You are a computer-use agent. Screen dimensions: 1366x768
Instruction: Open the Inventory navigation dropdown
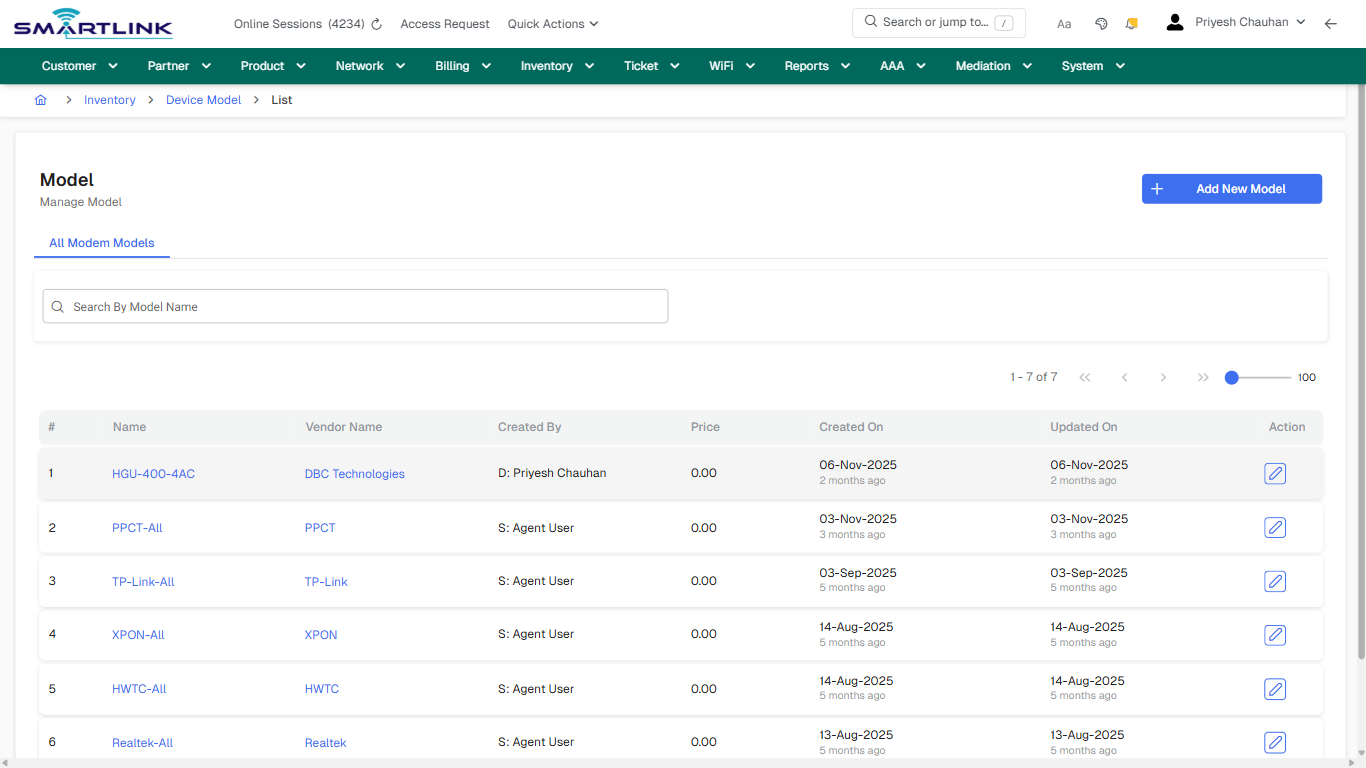[x=557, y=66]
